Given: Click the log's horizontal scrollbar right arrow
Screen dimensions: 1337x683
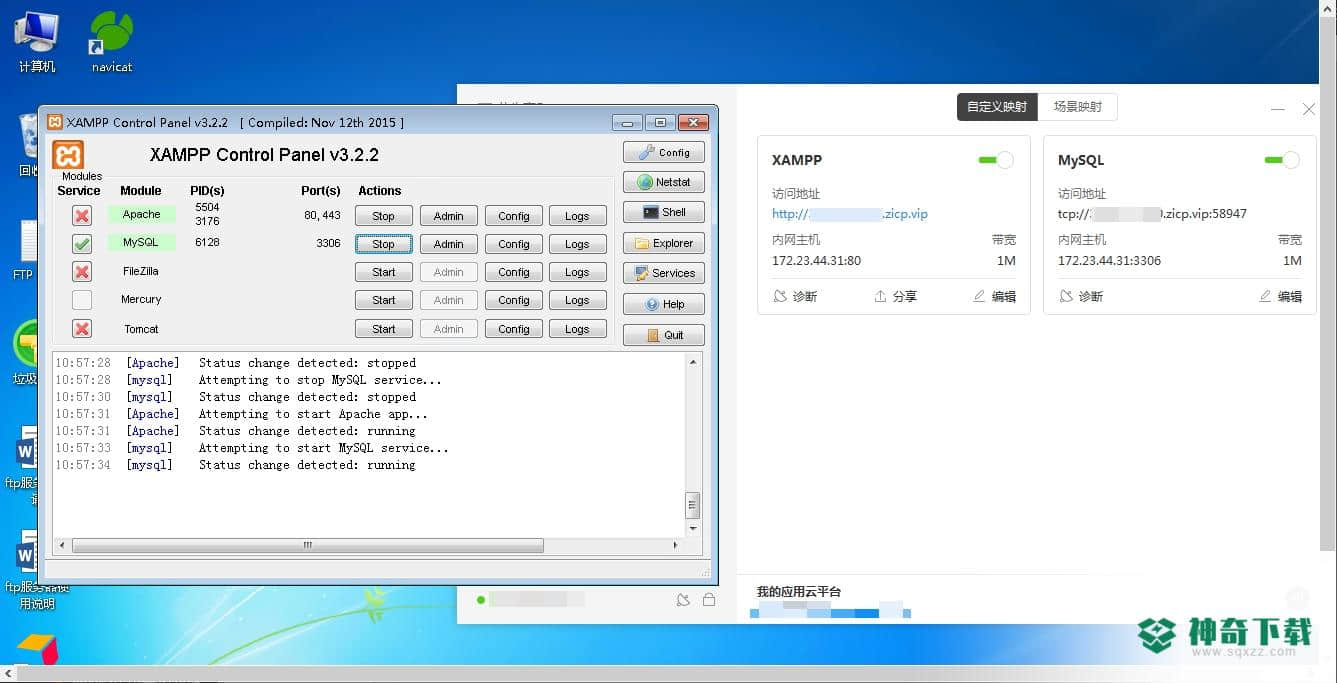Looking at the screenshot, I should 676,546.
